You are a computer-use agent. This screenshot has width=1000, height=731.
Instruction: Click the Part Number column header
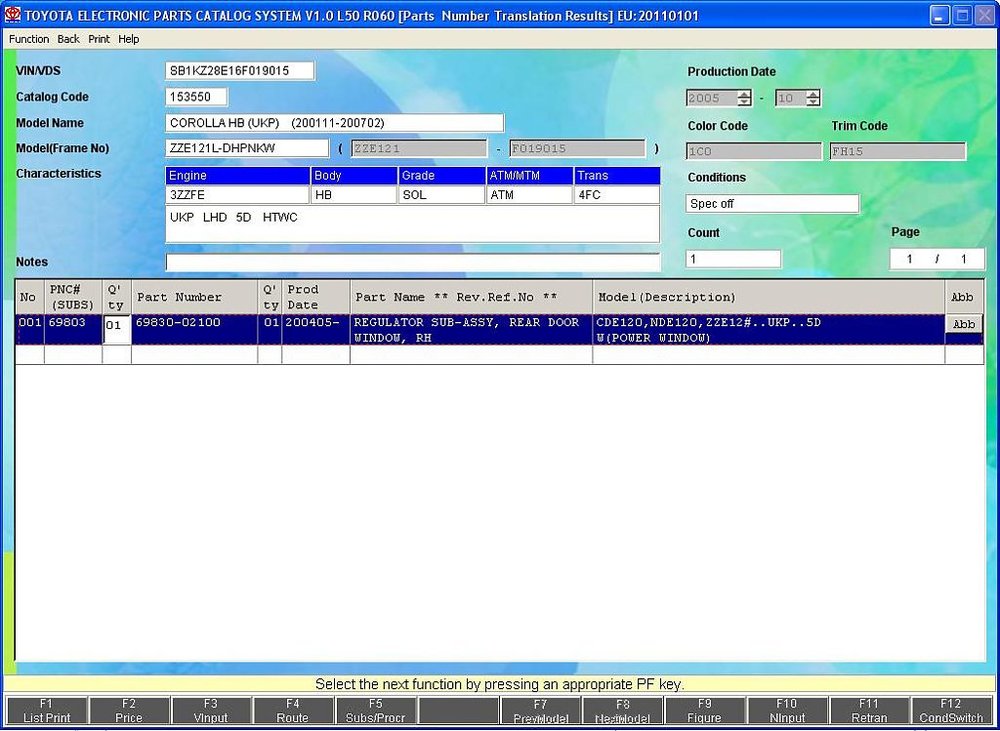click(x=195, y=297)
